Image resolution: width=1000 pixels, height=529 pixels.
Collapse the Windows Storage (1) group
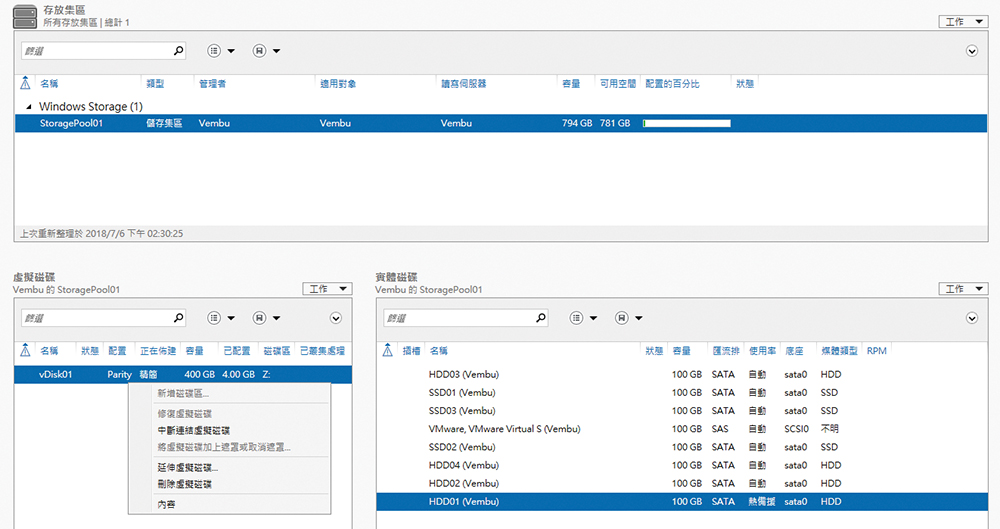[x=28, y=107]
